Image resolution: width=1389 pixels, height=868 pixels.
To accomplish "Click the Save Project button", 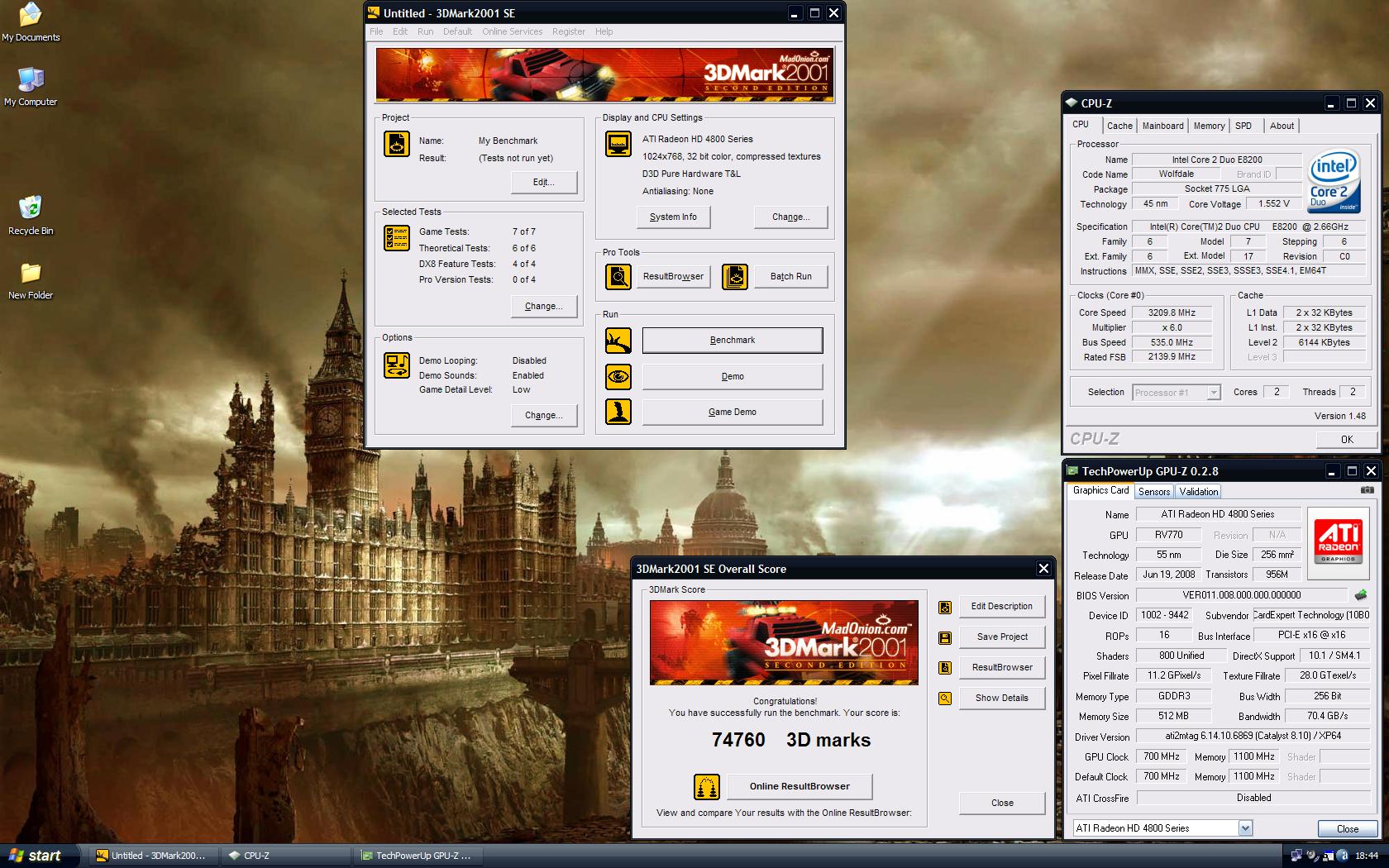I will pos(1002,637).
